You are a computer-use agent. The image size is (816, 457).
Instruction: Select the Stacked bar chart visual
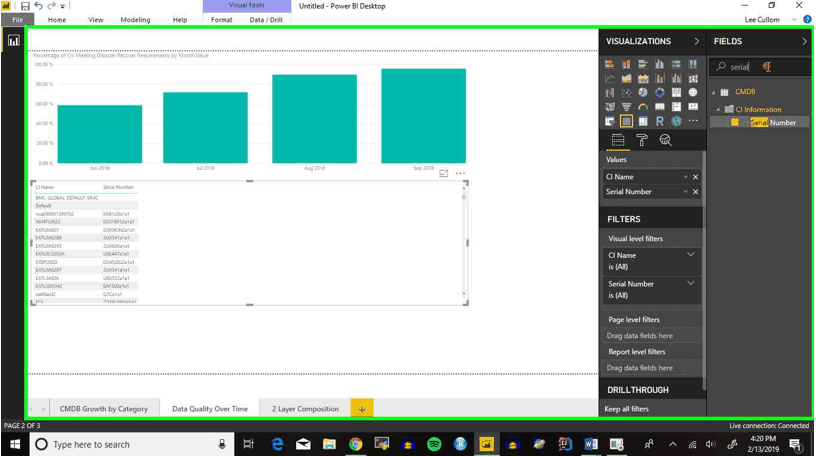pos(609,64)
